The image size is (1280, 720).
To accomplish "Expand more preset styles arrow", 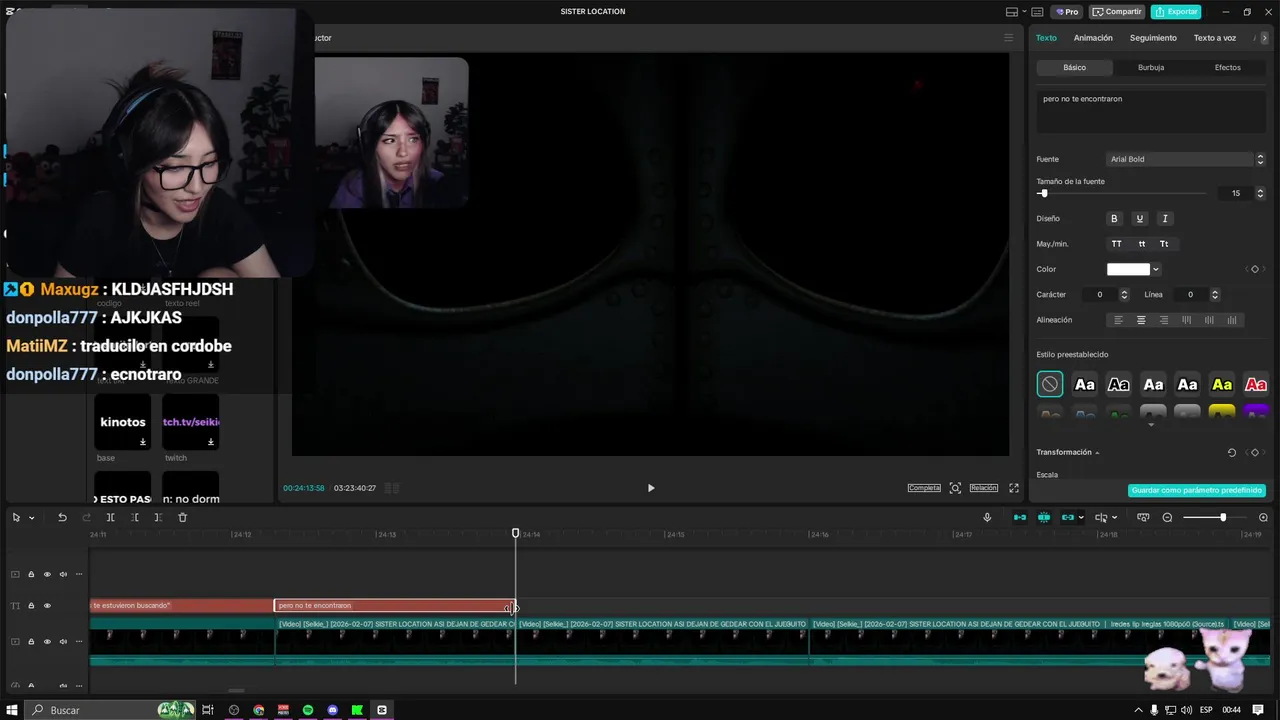I will [x=1151, y=425].
